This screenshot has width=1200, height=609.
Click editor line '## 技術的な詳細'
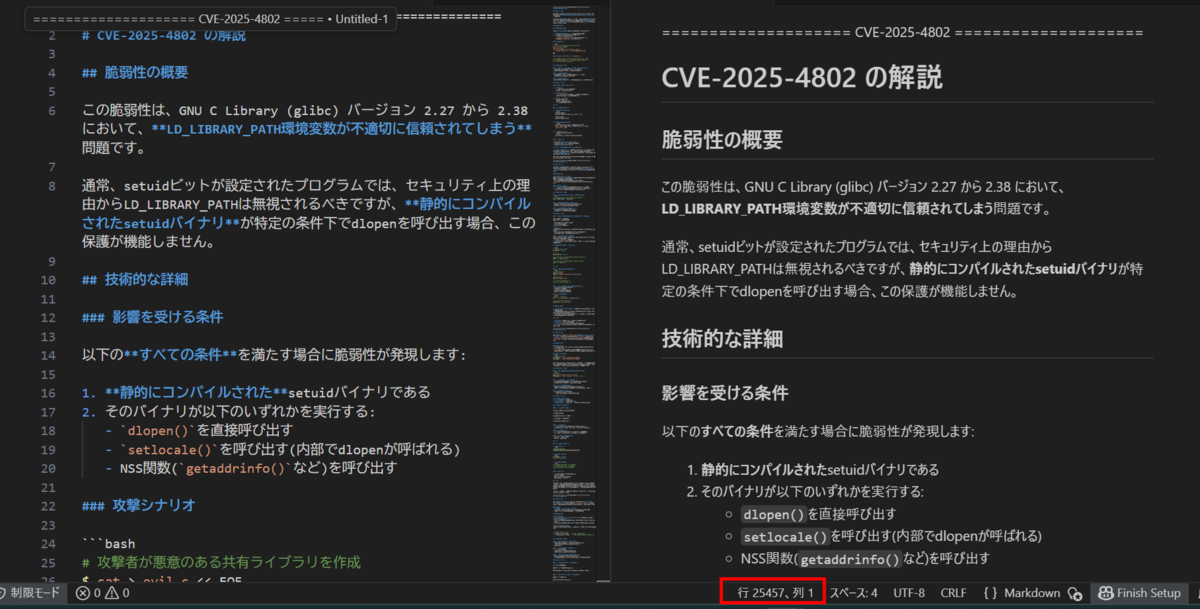tap(135, 279)
